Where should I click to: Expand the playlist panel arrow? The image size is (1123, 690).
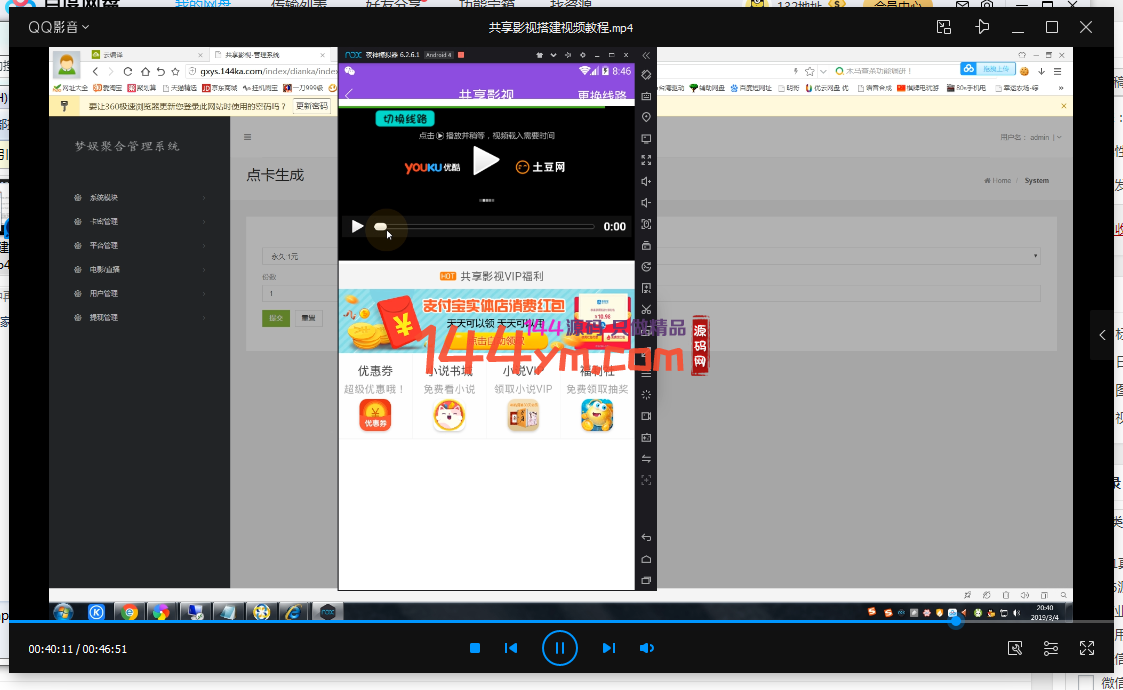1101,335
